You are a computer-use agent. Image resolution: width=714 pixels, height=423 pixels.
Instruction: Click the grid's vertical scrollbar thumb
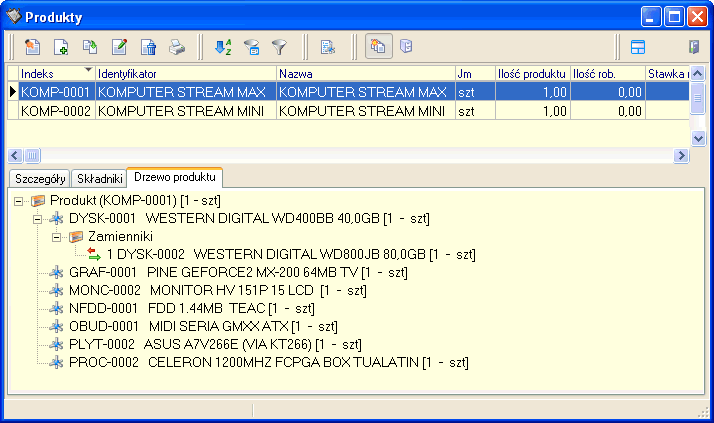click(x=698, y=98)
